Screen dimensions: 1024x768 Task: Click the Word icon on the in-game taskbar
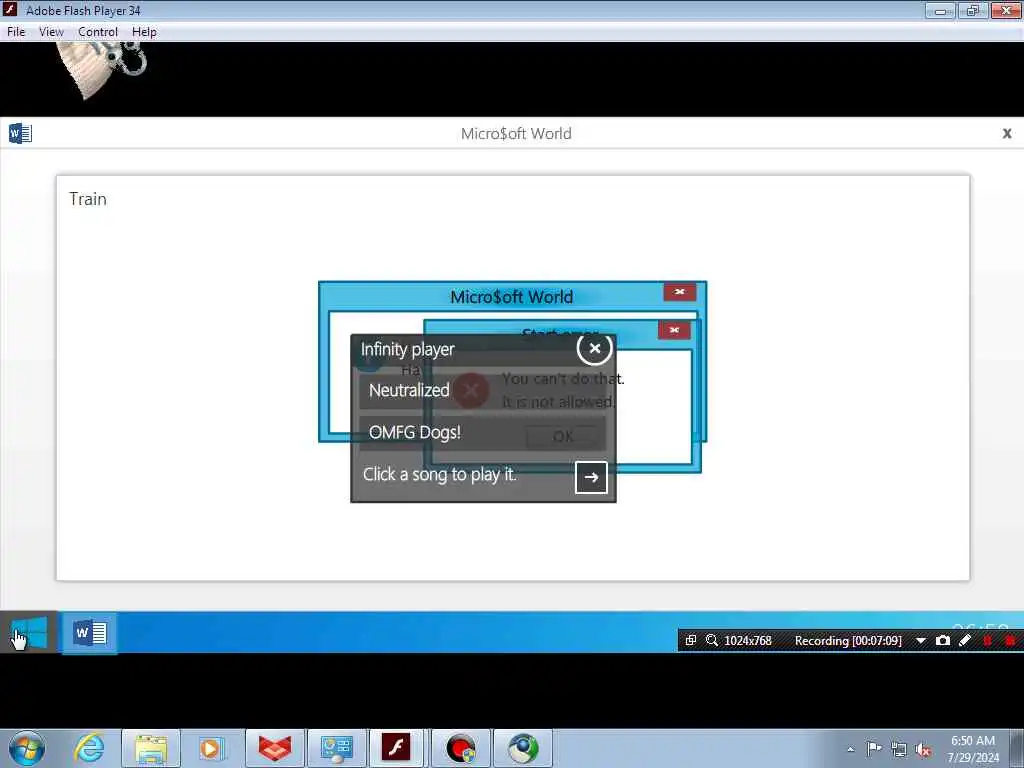[90, 633]
